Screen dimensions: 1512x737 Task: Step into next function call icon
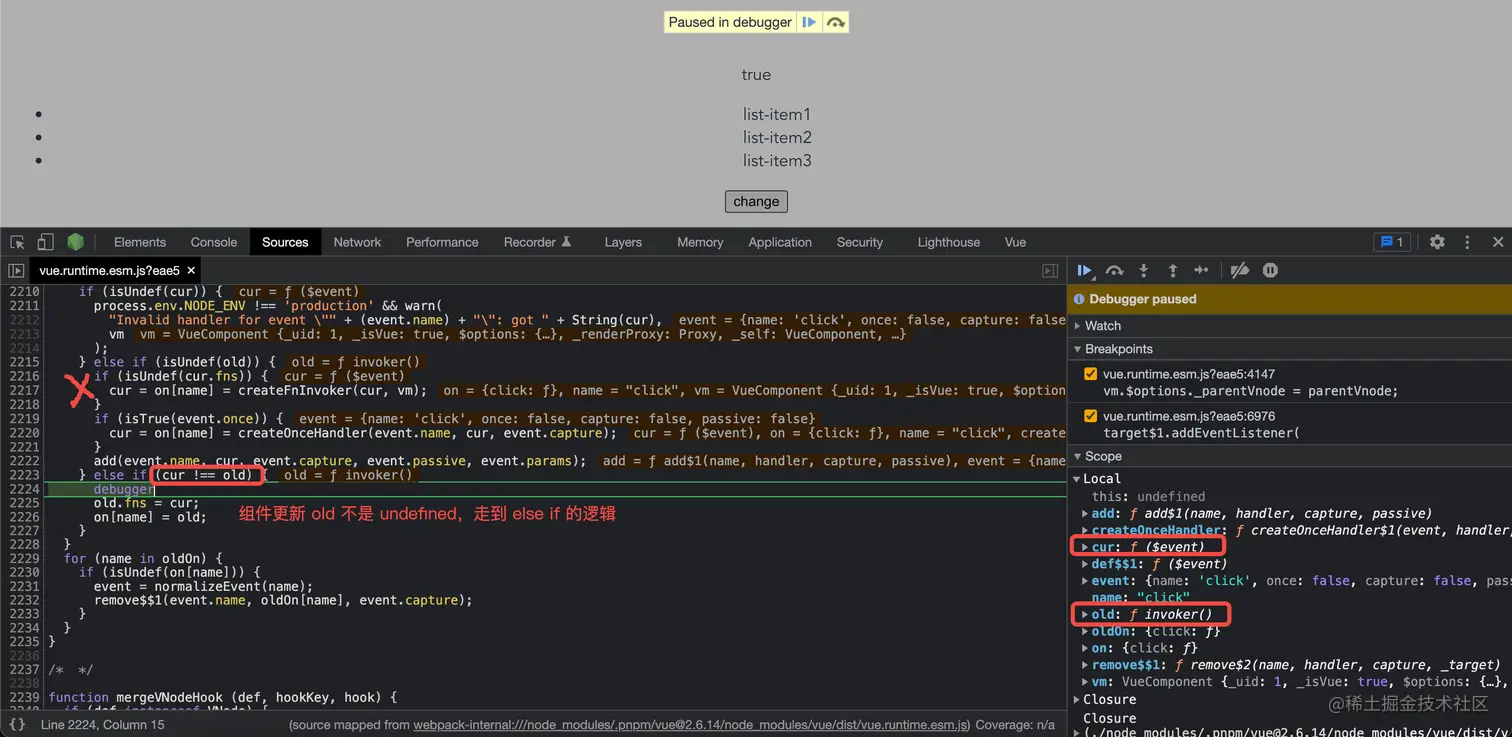tap(1144, 270)
